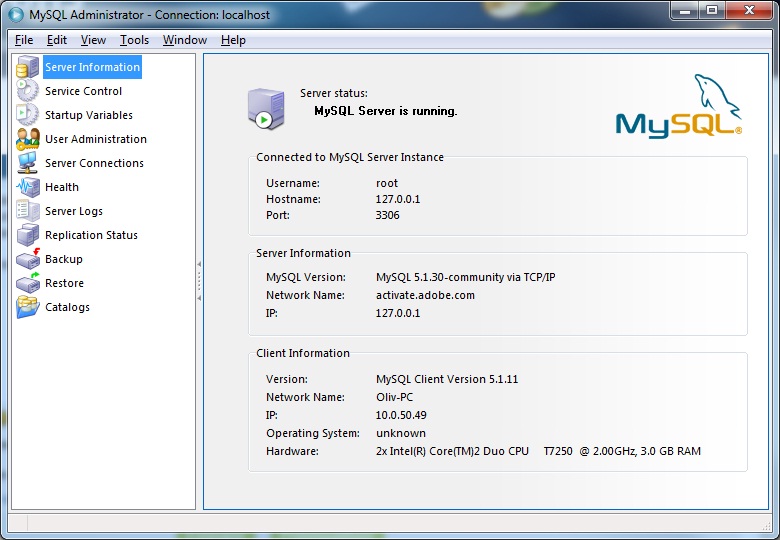
Task: Open the Help menu
Action: click(233, 40)
